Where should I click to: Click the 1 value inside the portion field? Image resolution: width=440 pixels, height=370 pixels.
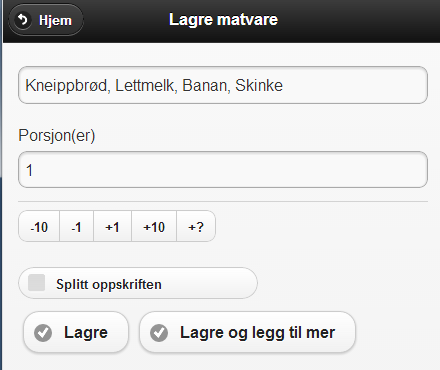point(30,170)
